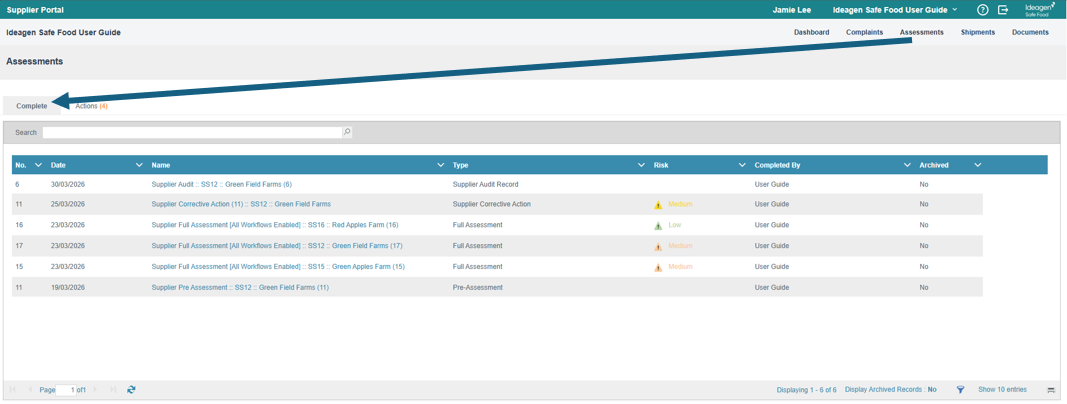Open Full Assessment Green Apples Farm (15) link

click(278, 267)
